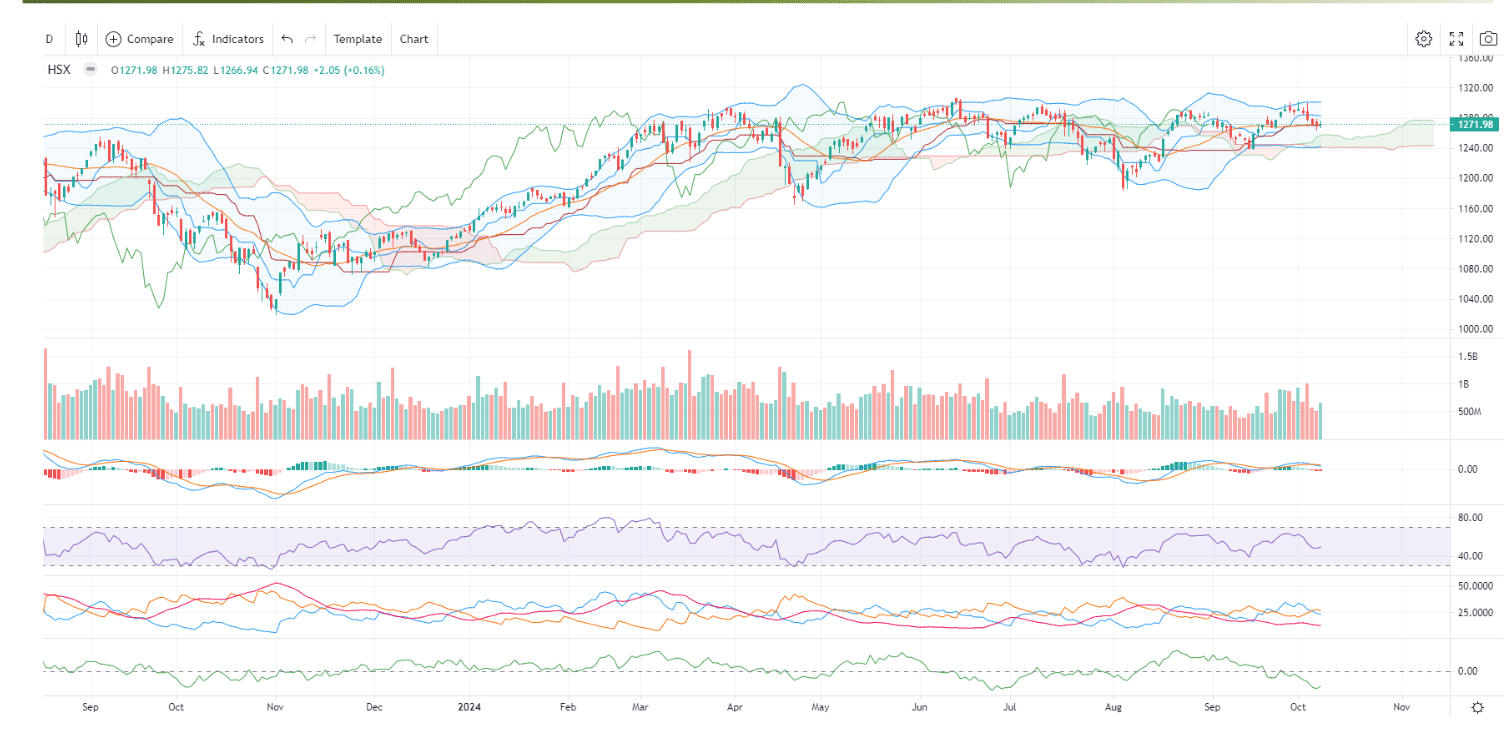Open the D timeframe interval dropdown
The width and height of the screenshot is (1511, 733).
click(48, 39)
